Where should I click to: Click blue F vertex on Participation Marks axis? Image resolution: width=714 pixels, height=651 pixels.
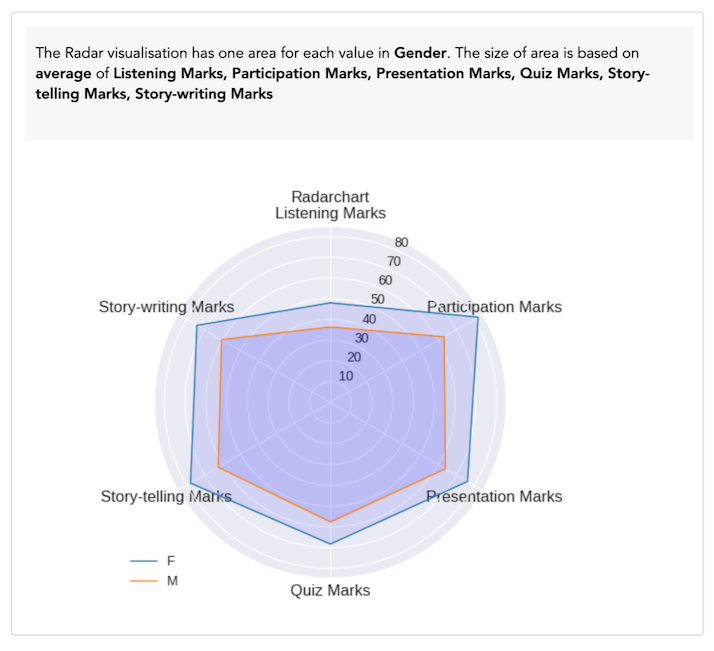(478, 318)
